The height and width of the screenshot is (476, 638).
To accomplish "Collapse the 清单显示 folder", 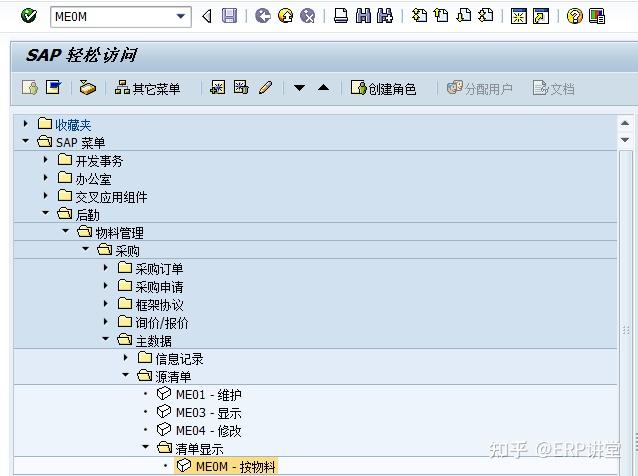I will click(145, 447).
